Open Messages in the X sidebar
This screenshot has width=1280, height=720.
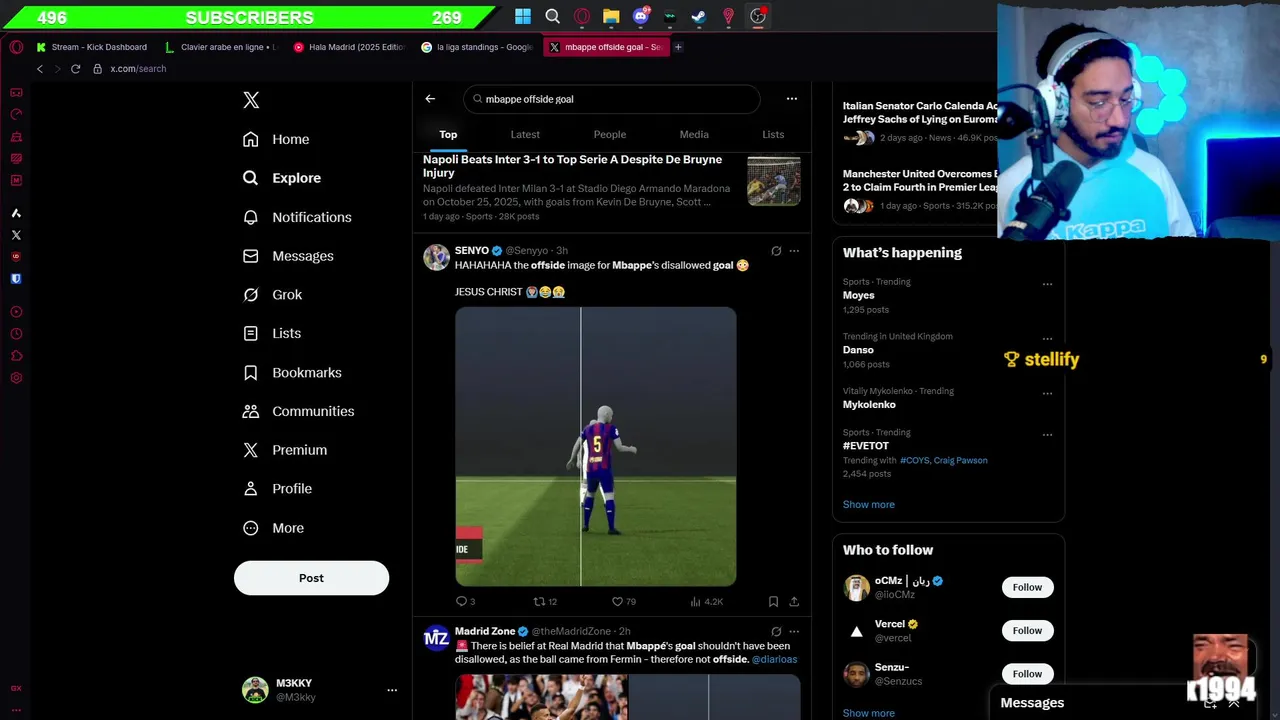coord(289,256)
